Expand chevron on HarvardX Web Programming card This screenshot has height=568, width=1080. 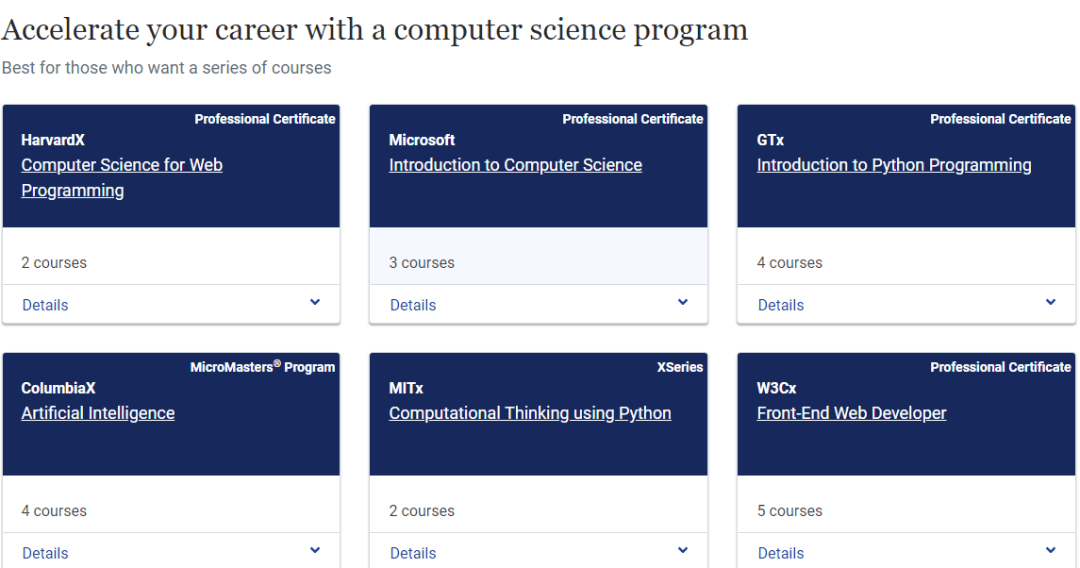click(315, 302)
